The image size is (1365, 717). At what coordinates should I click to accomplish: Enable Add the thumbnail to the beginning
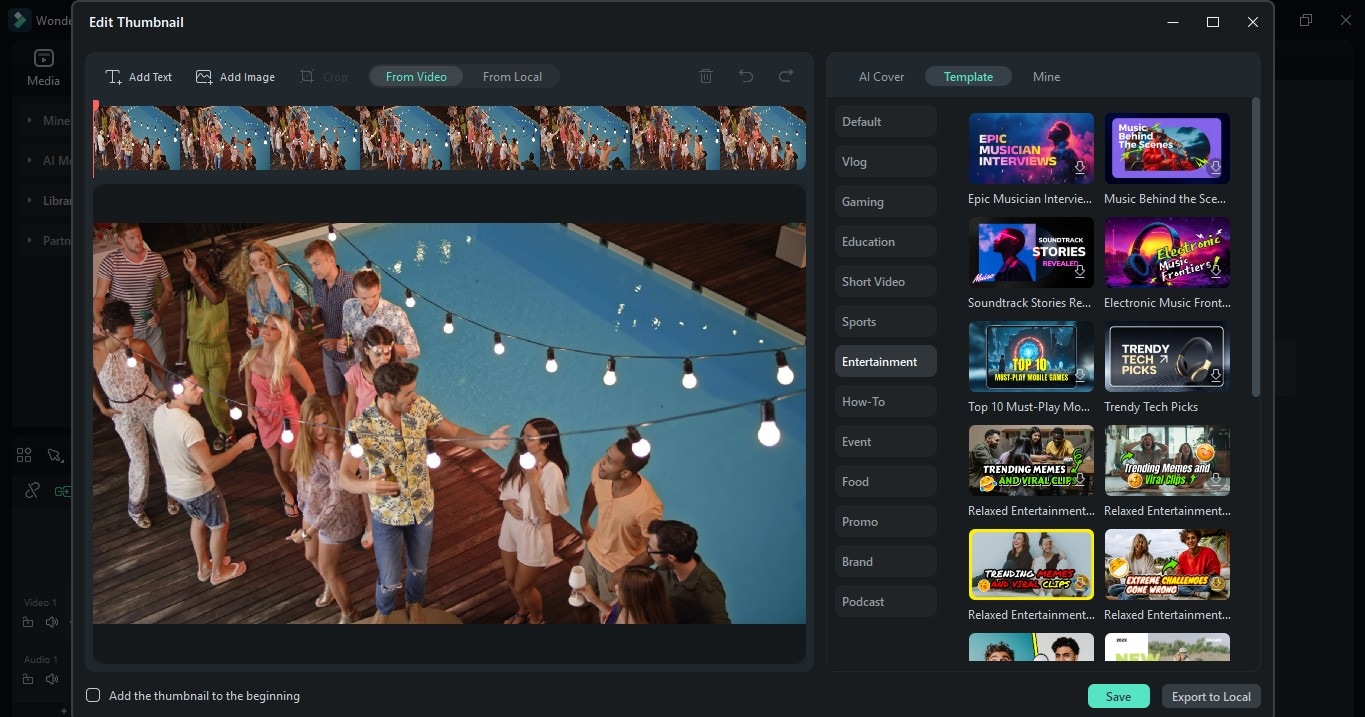coord(93,695)
